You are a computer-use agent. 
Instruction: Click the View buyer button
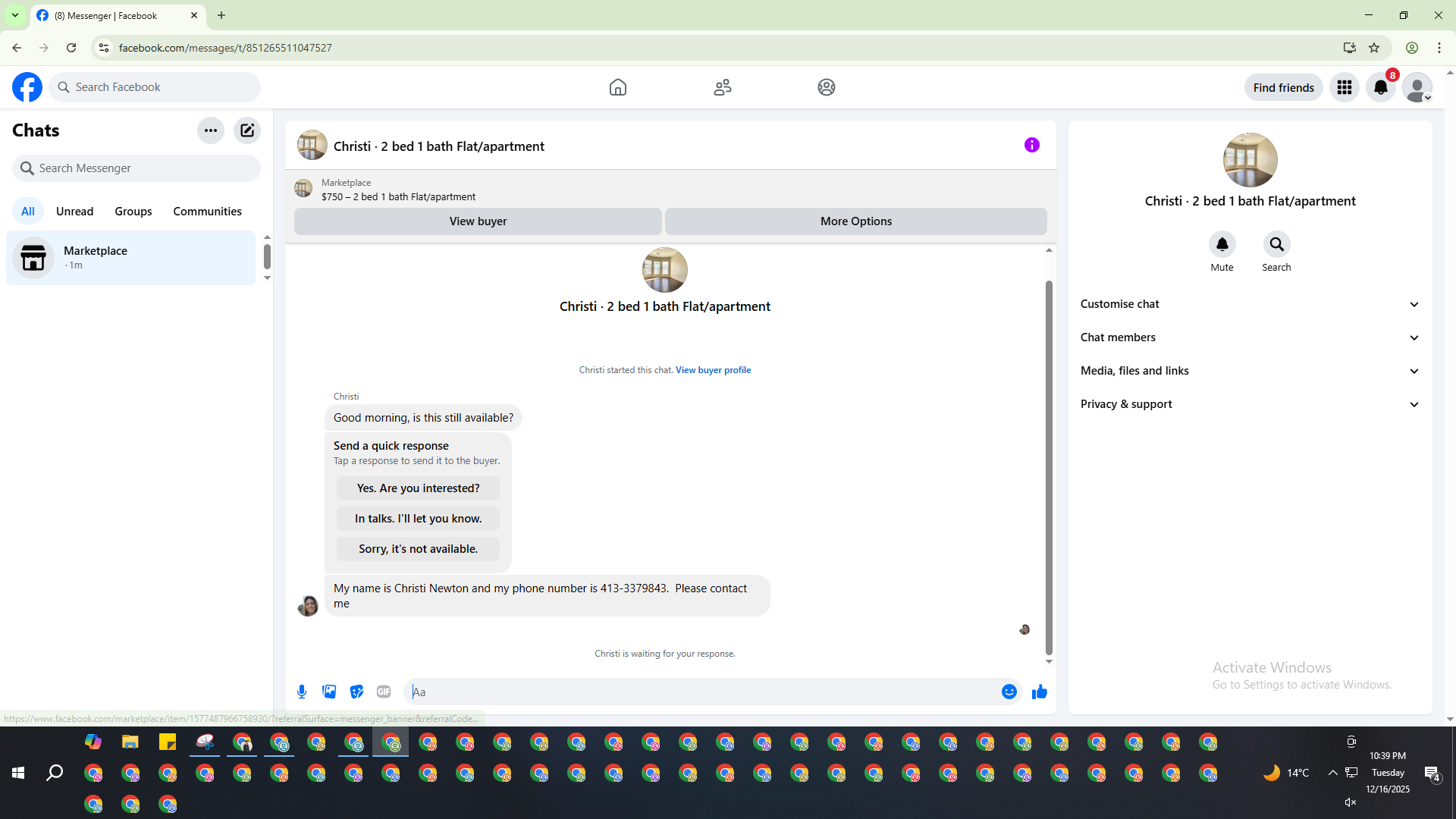[x=478, y=221]
